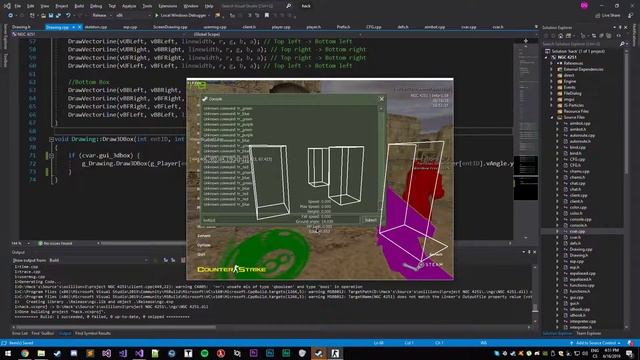Close the game Console window
The image size is (640, 360).
click(x=382, y=99)
